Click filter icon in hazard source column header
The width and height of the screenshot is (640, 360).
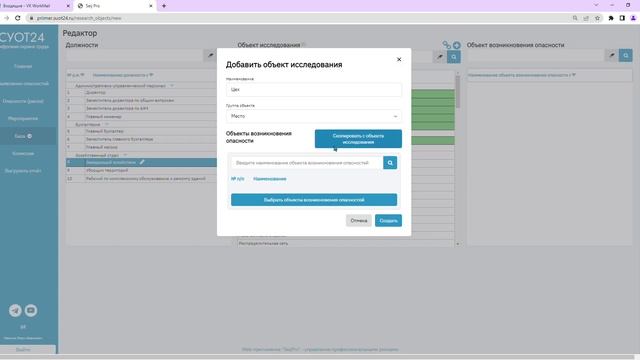click(574, 75)
